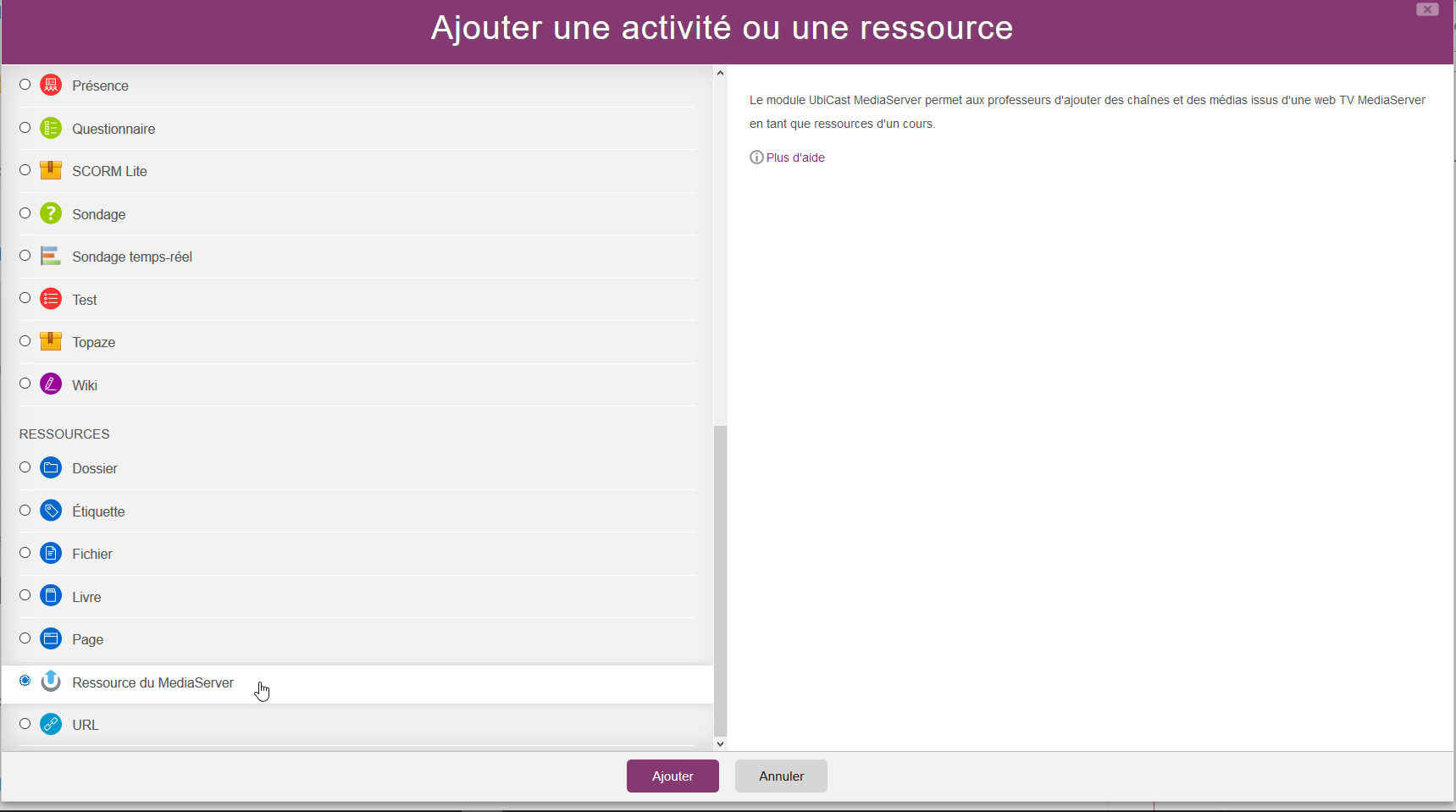1456x812 pixels.
Task: Choose the Topaze radio option
Action: (x=25, y=341)
